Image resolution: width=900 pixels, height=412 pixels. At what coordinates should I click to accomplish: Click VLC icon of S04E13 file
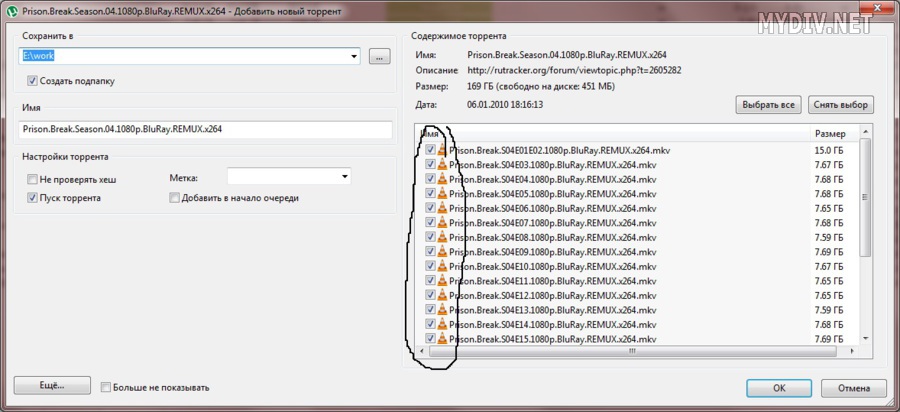pyautogui.click(x=442, y=310)
